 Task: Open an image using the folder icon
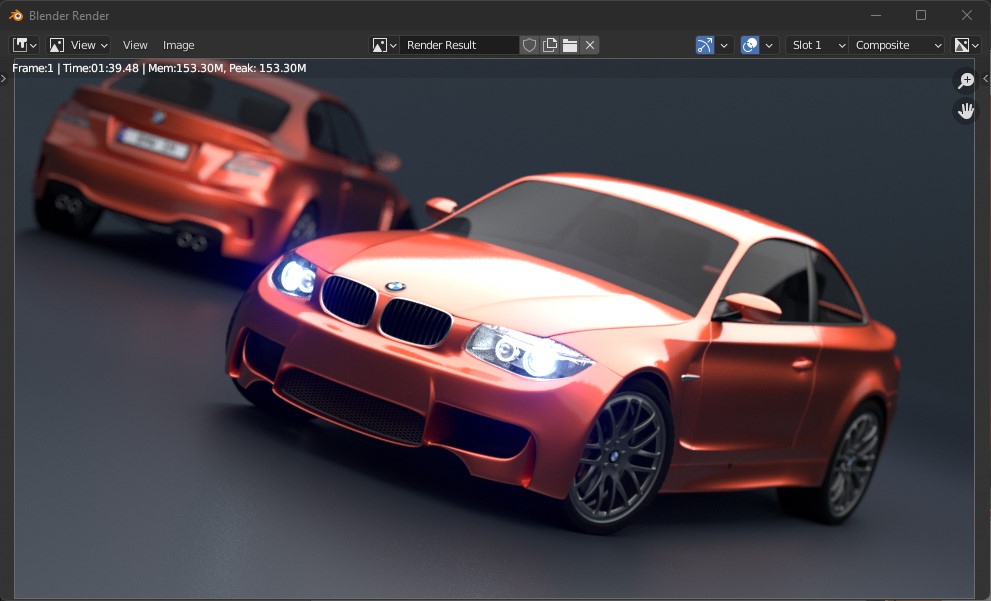[x=568, y=44]
